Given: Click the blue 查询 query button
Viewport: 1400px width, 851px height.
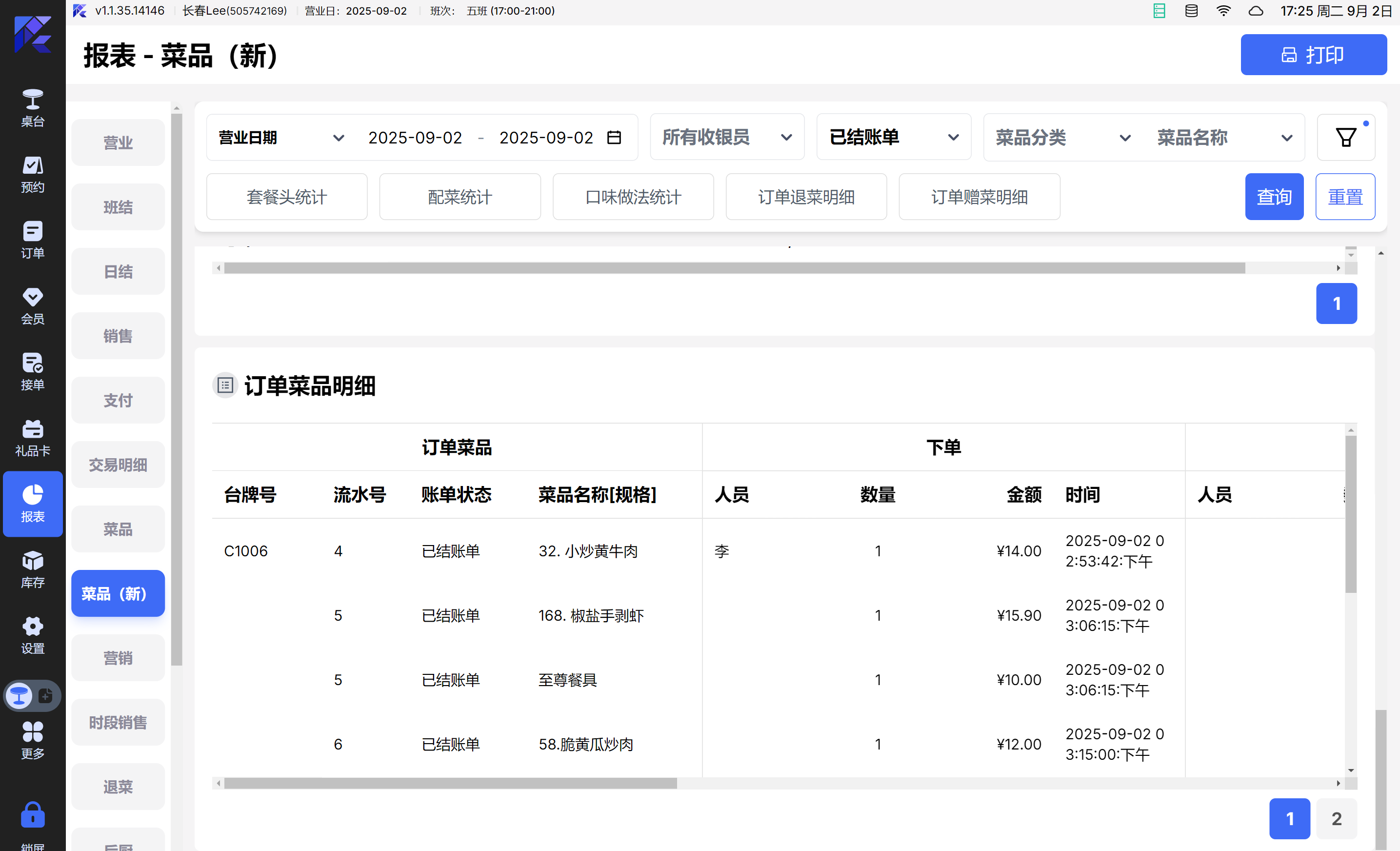Looking at the screenshot, I should tap(1273, 197).
